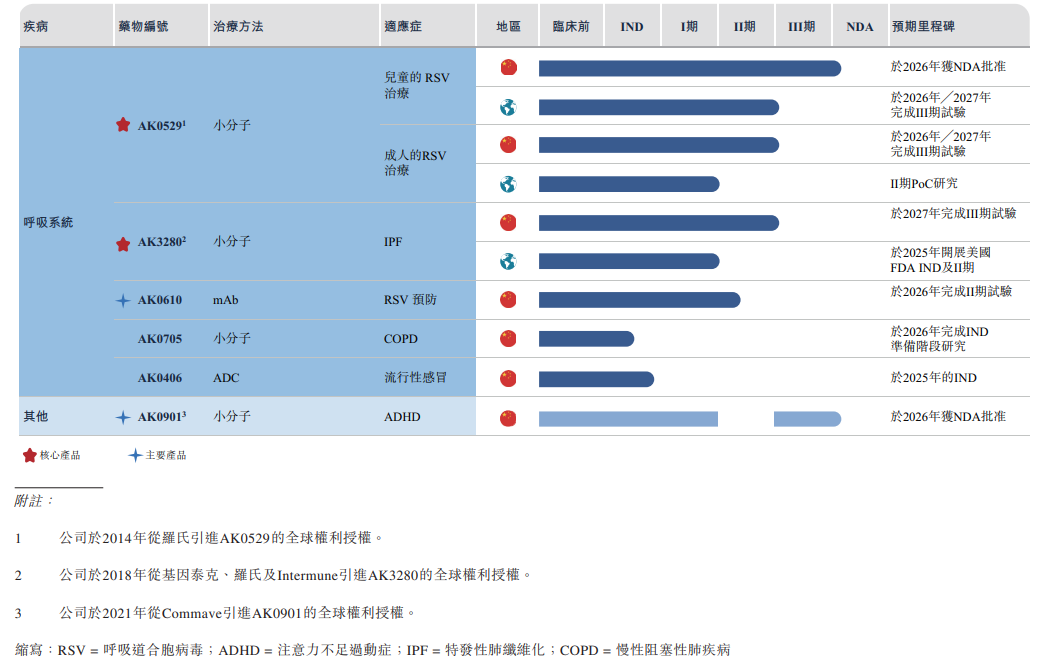1039x659 pixels.
Task: Click the China flag in the AK0610 row
Action: pyautogui.click(x=508, y=300)
